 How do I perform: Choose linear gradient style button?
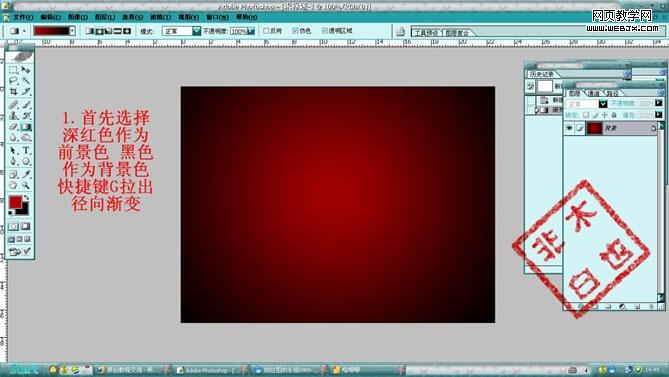point(90,31)
